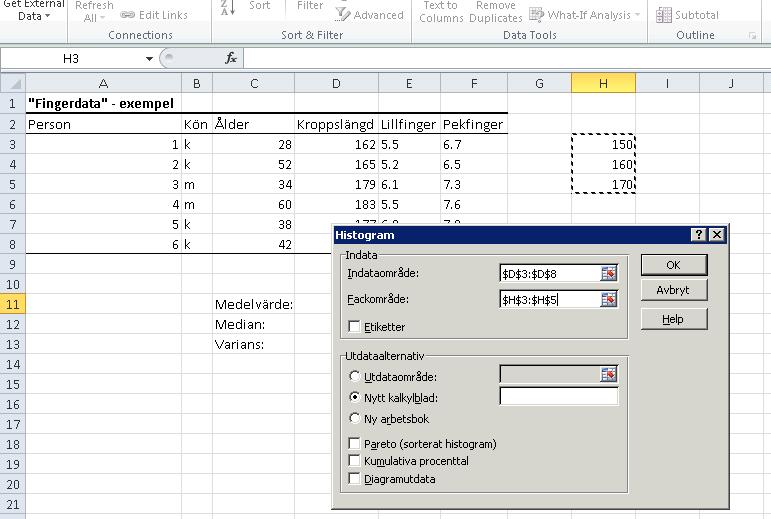Image resolution: width=771 pixels, height=519 pixels.
Task: Click cell D6 with value 183
Action: click(x=336, y=204)
